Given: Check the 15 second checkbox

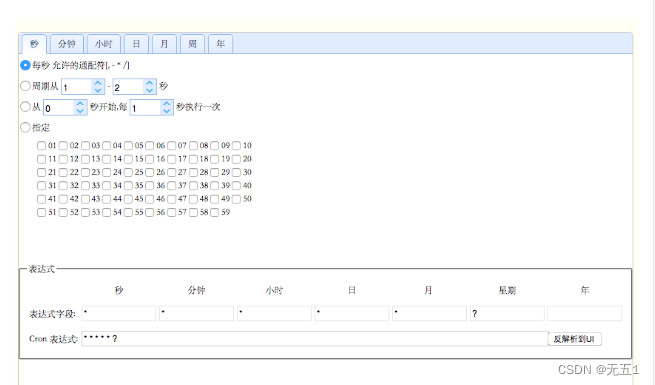Looking at the screenshot, I should [x=128, y=159].
